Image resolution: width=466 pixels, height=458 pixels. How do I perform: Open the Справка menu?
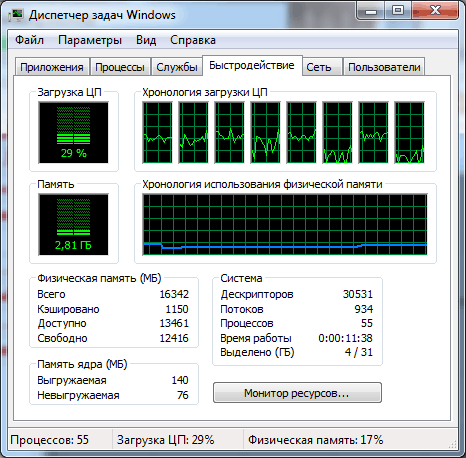coord(193,40)
